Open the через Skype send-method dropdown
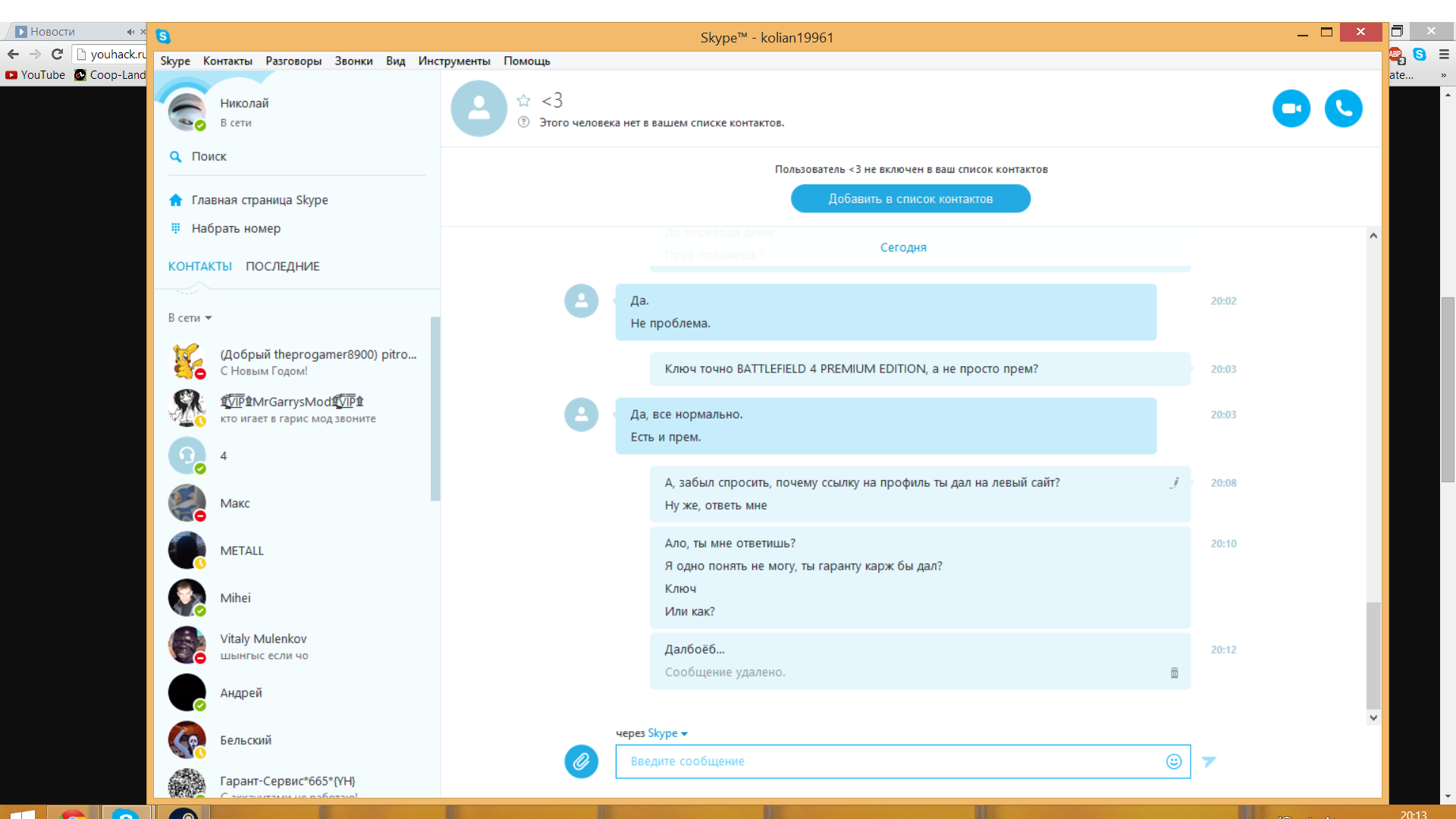The width and height of the screenshot is (1456, 819). coord(667,733)
